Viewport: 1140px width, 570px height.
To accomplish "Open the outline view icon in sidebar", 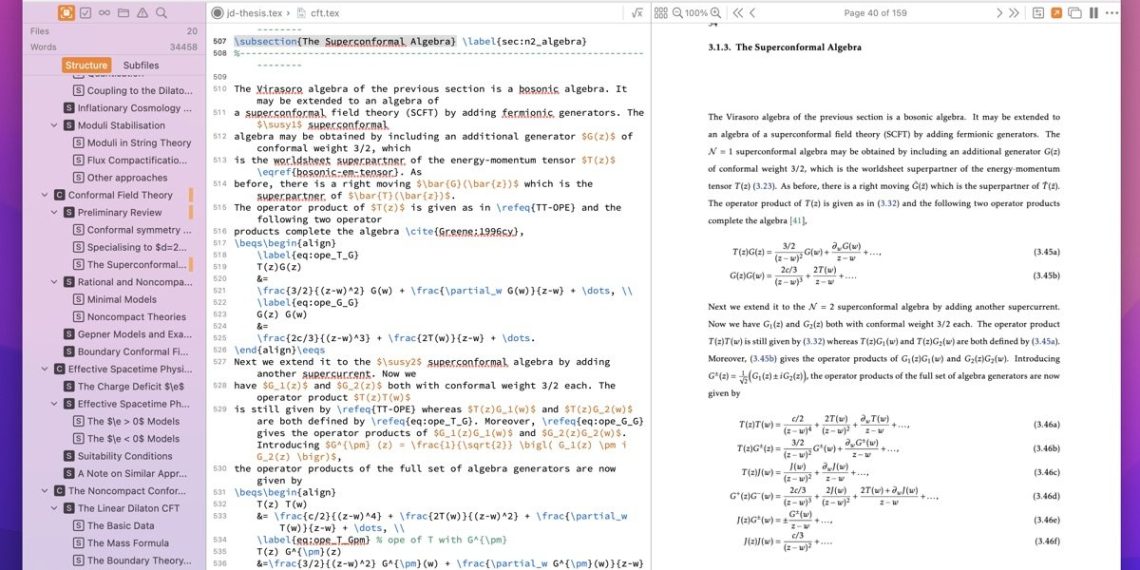I will pyautogui.click(x=66, y=13).
